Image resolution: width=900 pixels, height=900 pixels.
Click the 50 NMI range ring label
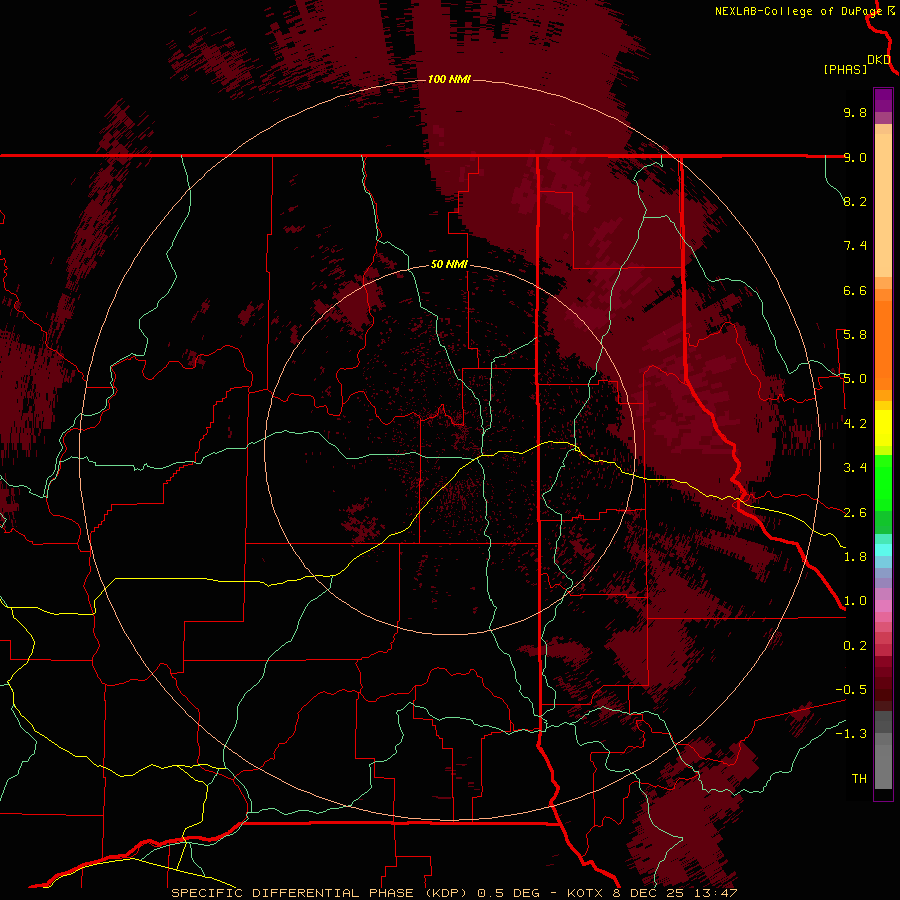point(449,264)
